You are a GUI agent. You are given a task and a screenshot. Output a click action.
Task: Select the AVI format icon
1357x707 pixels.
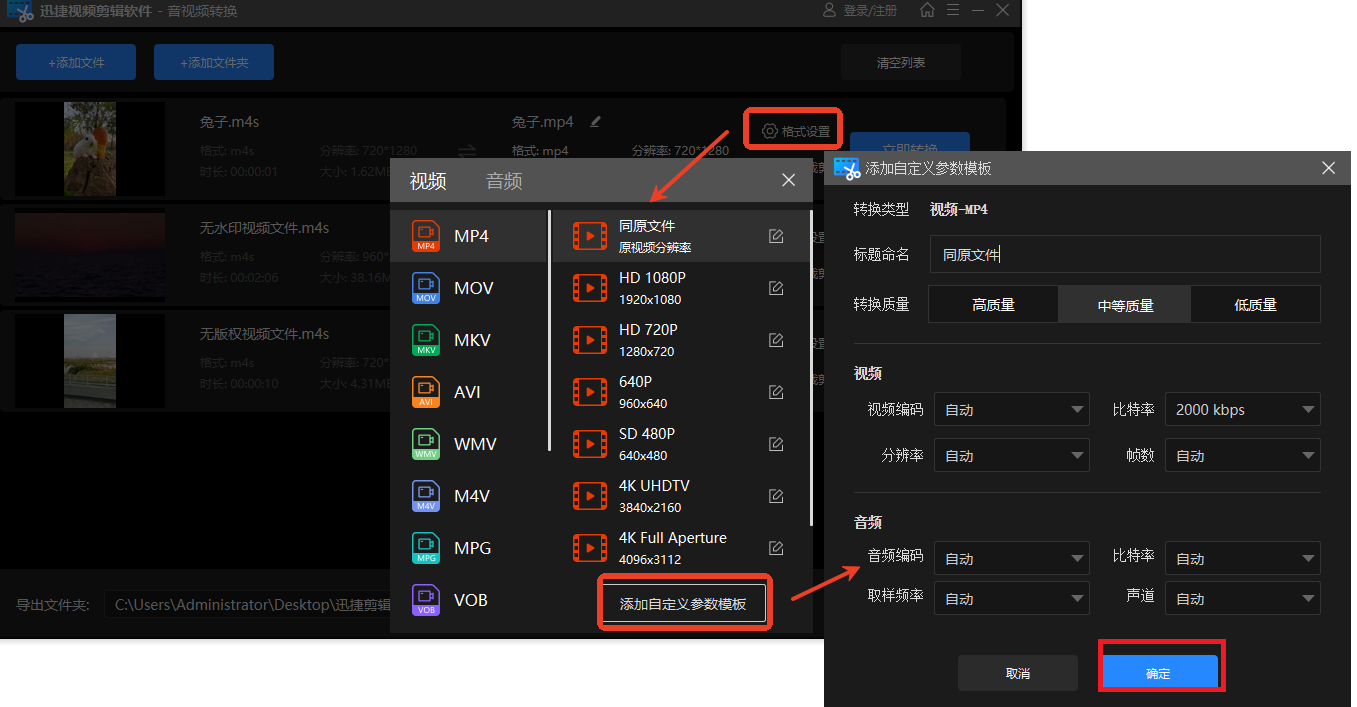425,391
